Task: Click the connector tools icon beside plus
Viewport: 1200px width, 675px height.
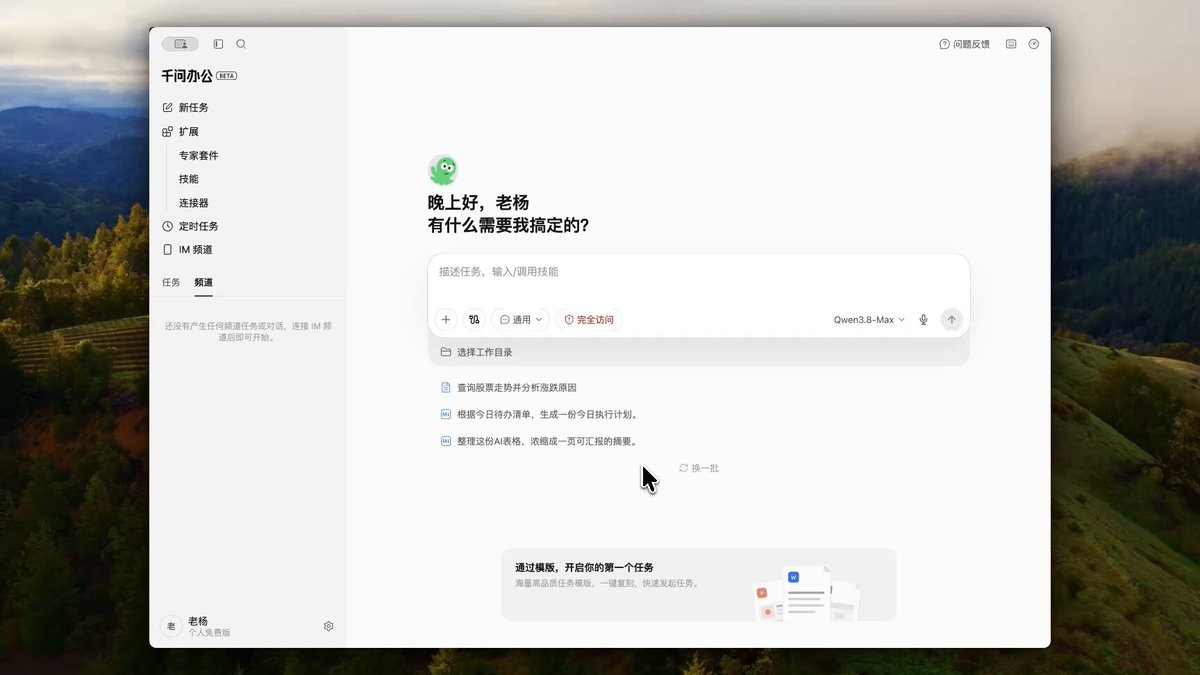Action: point(474,320)
